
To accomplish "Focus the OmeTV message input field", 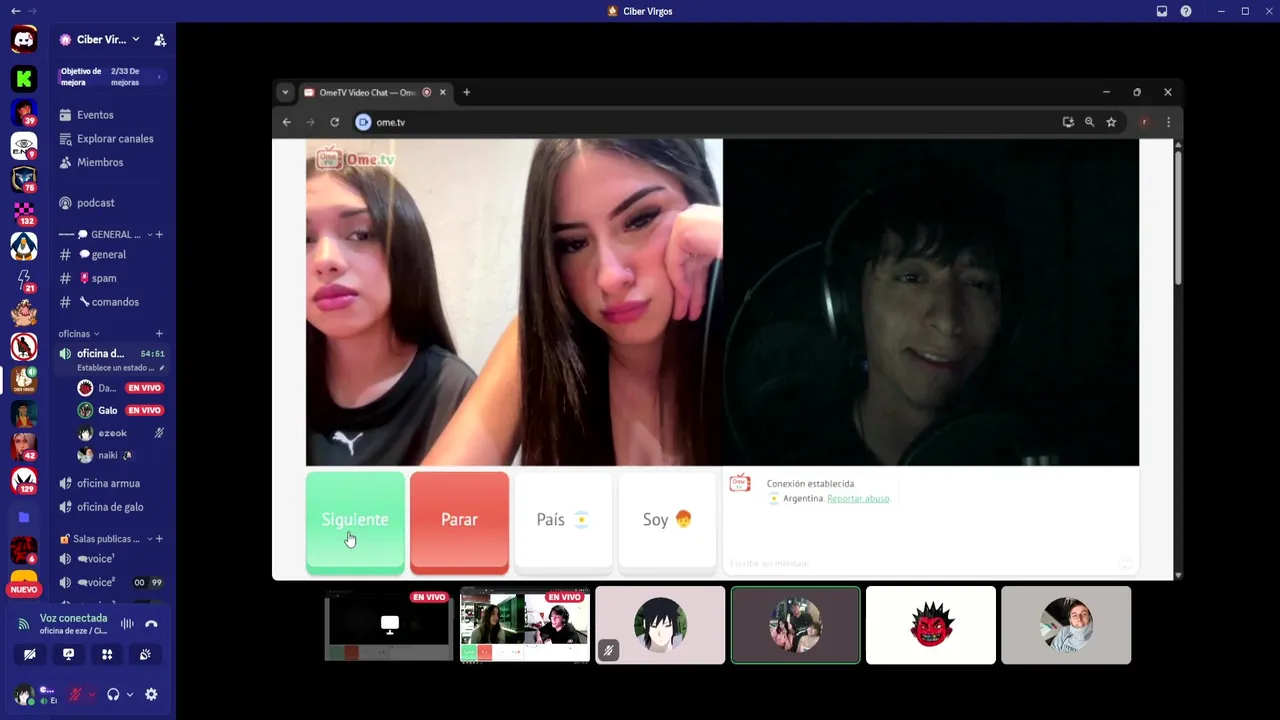I will point(920,564).
